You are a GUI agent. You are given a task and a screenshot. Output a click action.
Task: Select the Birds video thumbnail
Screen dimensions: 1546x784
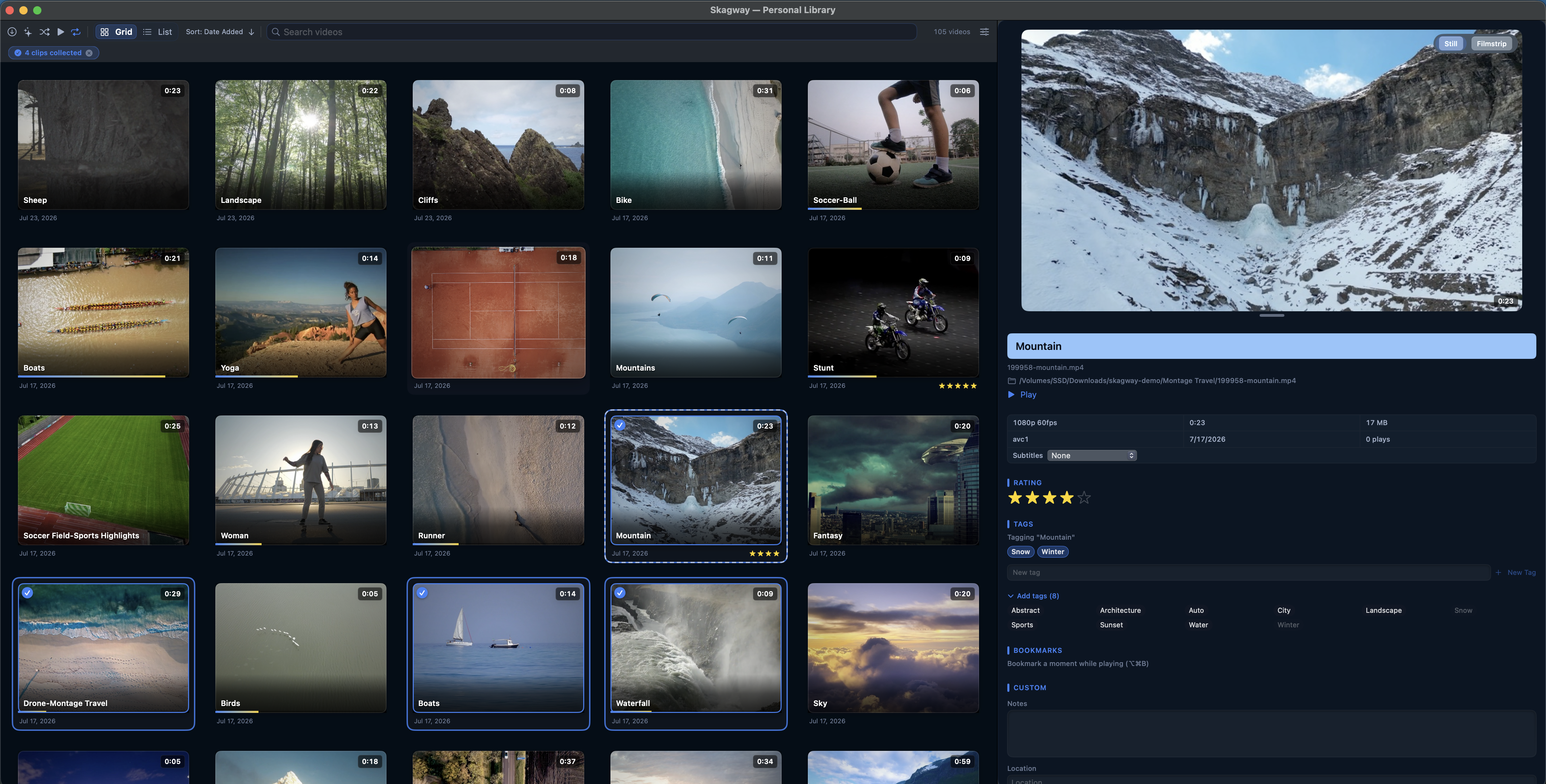(301, 648)
